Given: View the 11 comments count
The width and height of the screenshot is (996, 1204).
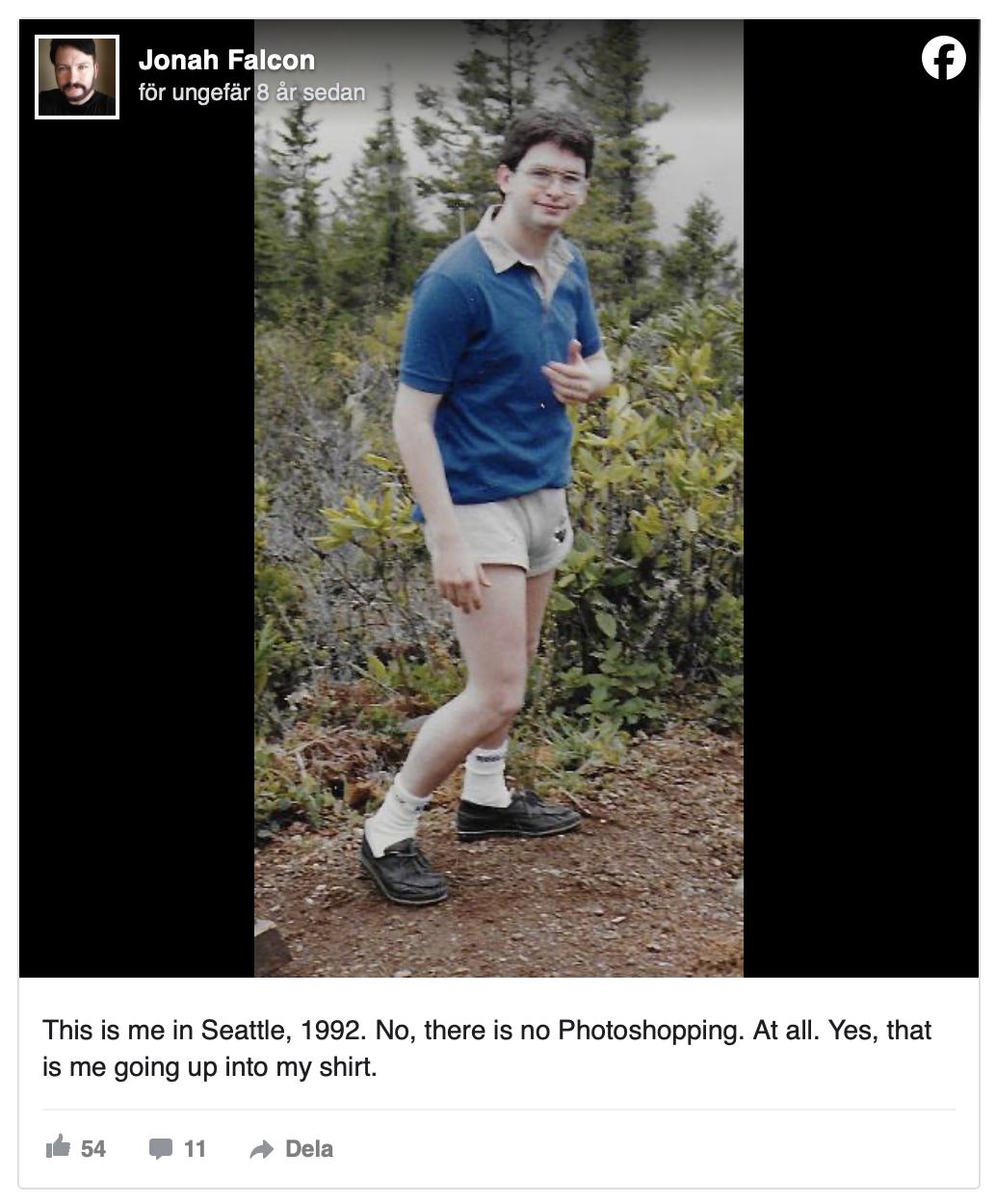Looking at the screenshot, I should point(195,1149).
